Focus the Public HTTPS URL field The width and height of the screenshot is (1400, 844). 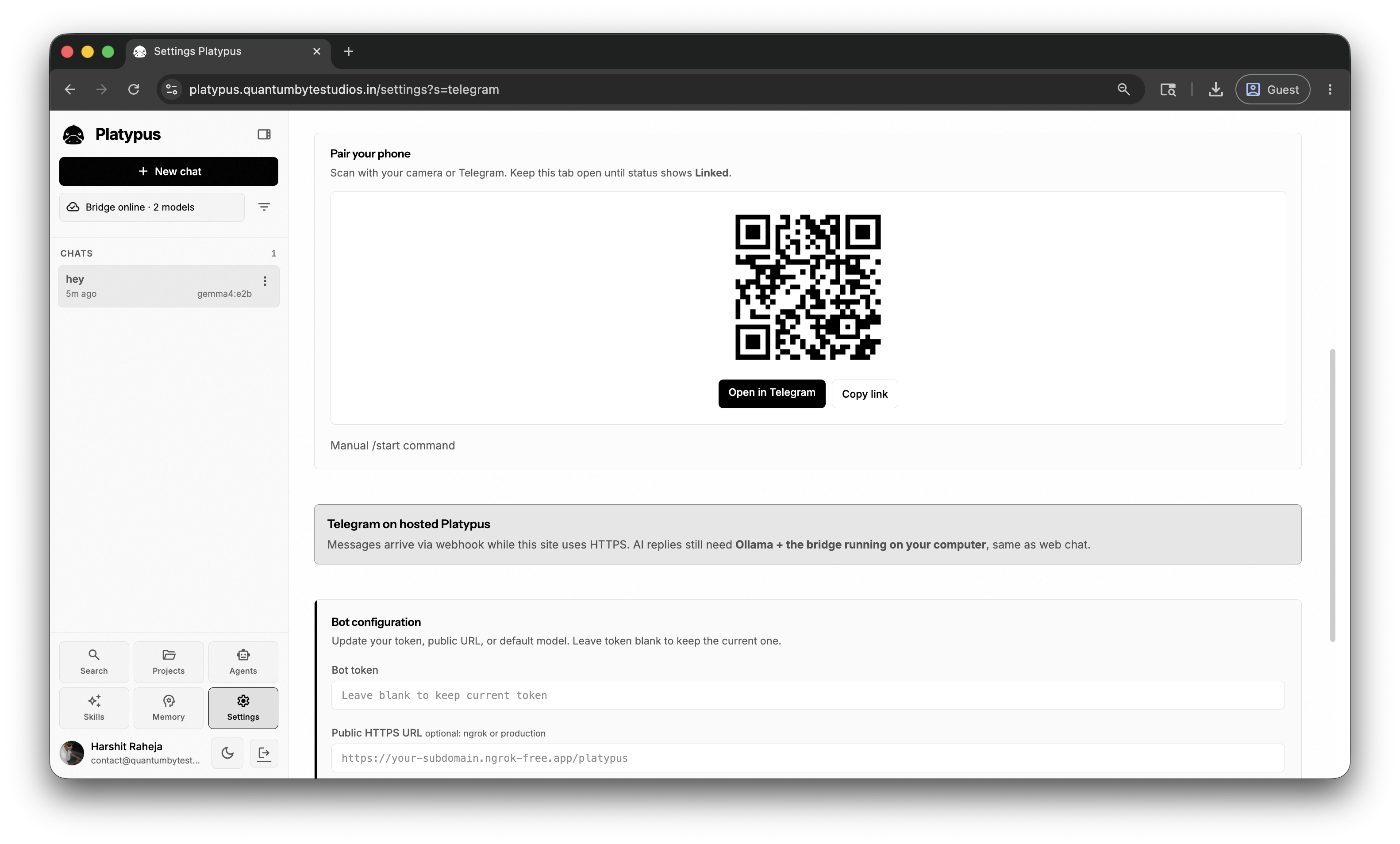click(808, 758)
